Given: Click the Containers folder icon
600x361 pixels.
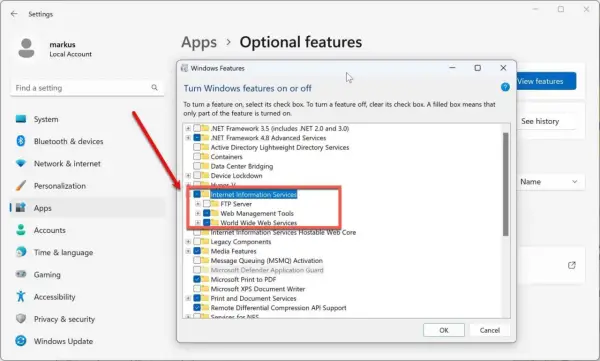Looking at the screenshot, I should [x=205, y=157].
